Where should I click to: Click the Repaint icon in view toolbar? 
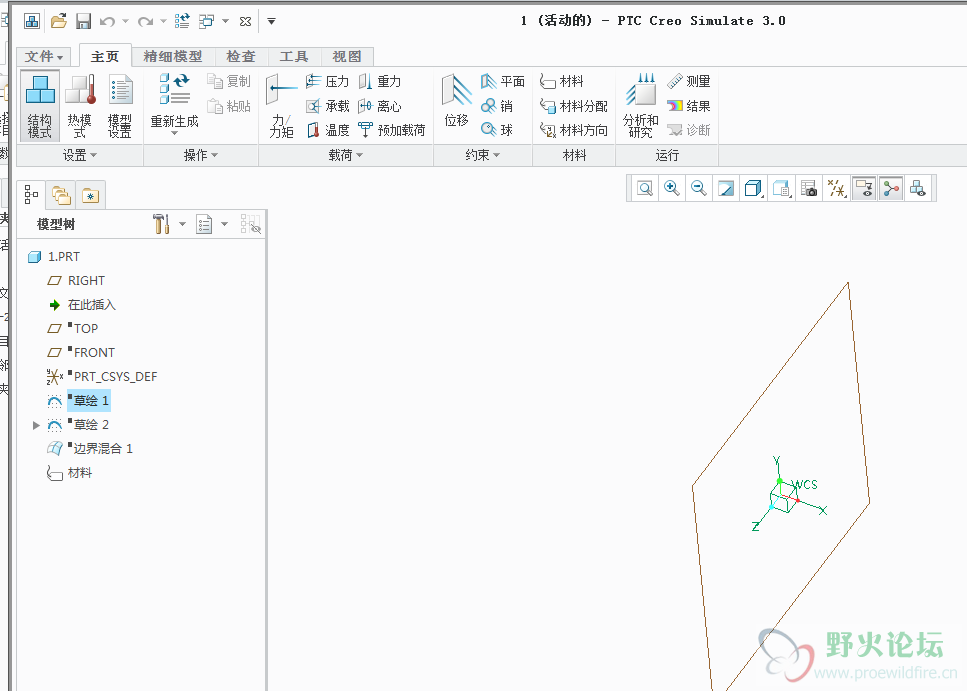[726, 188]
